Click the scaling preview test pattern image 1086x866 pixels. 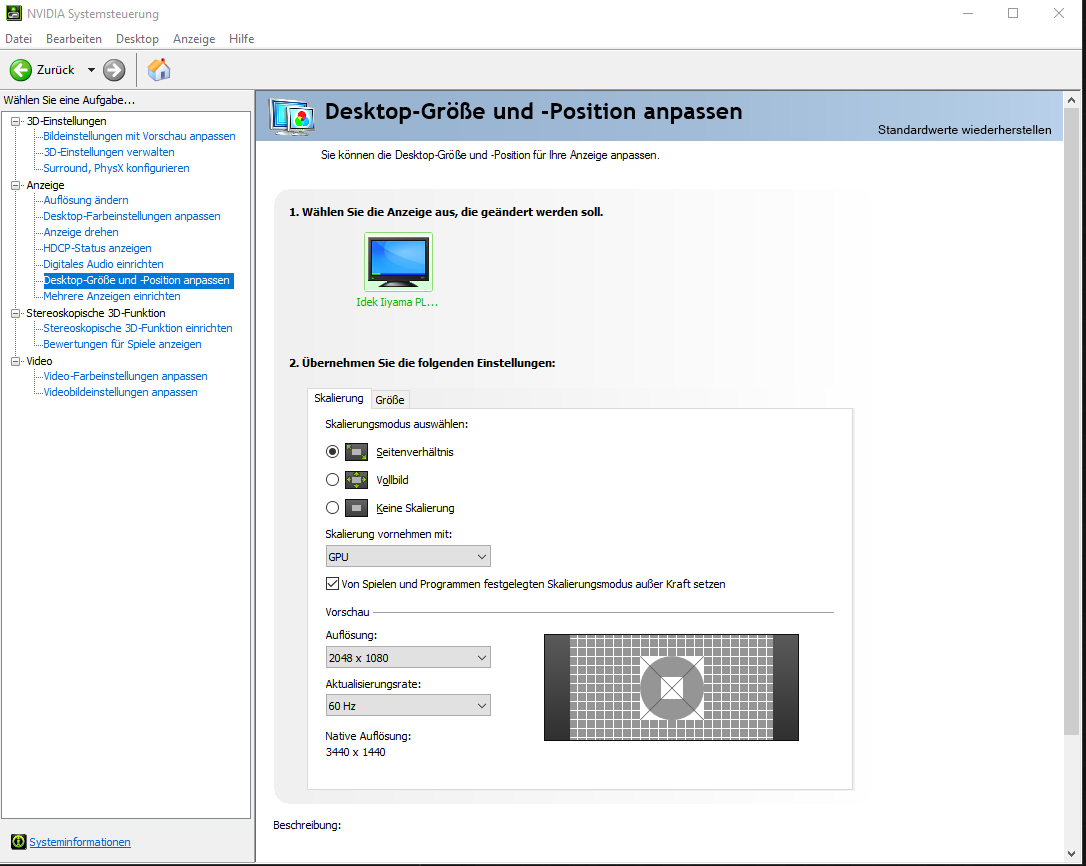point(671,687)
